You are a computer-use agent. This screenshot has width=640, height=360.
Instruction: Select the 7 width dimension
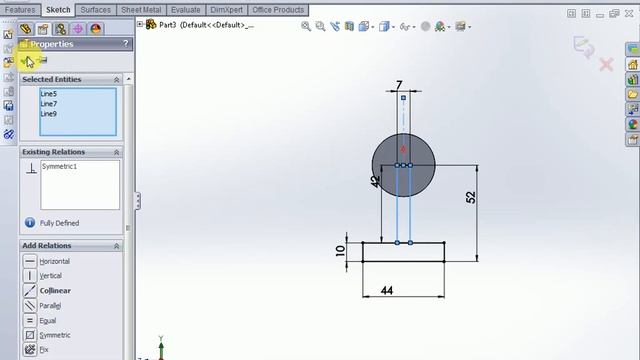coord(399,85)
